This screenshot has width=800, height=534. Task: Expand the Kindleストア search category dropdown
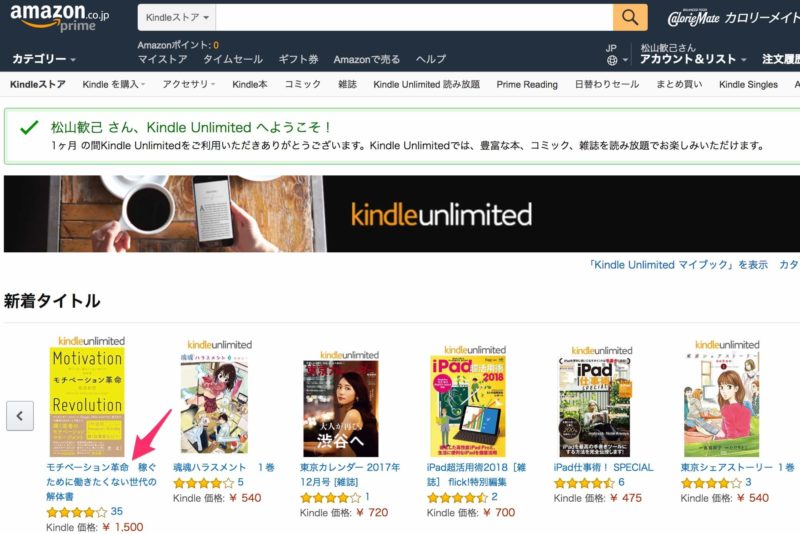coord(177,17)
